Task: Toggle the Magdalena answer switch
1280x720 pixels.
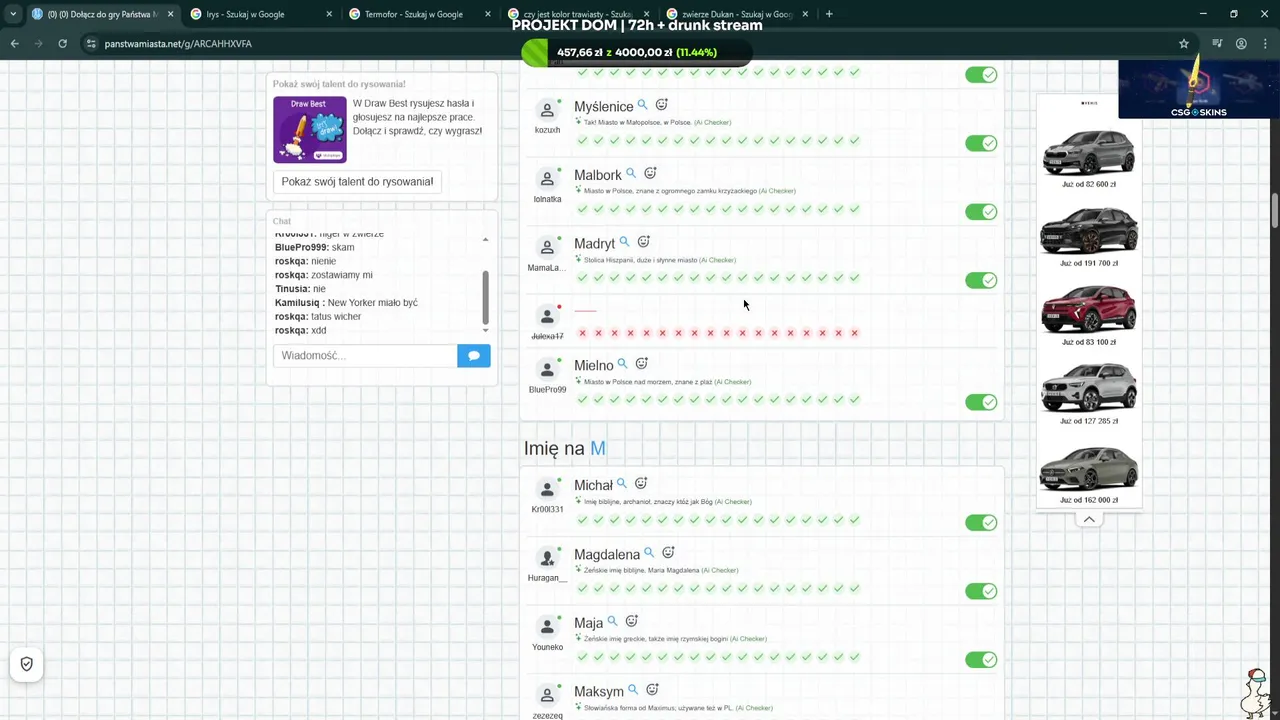Action: coord(981,591)
